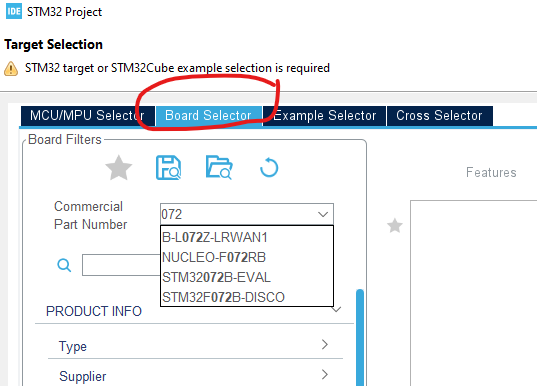Click the reset filters circular arrow icon
537x386 pixels.
coord(269,167)
